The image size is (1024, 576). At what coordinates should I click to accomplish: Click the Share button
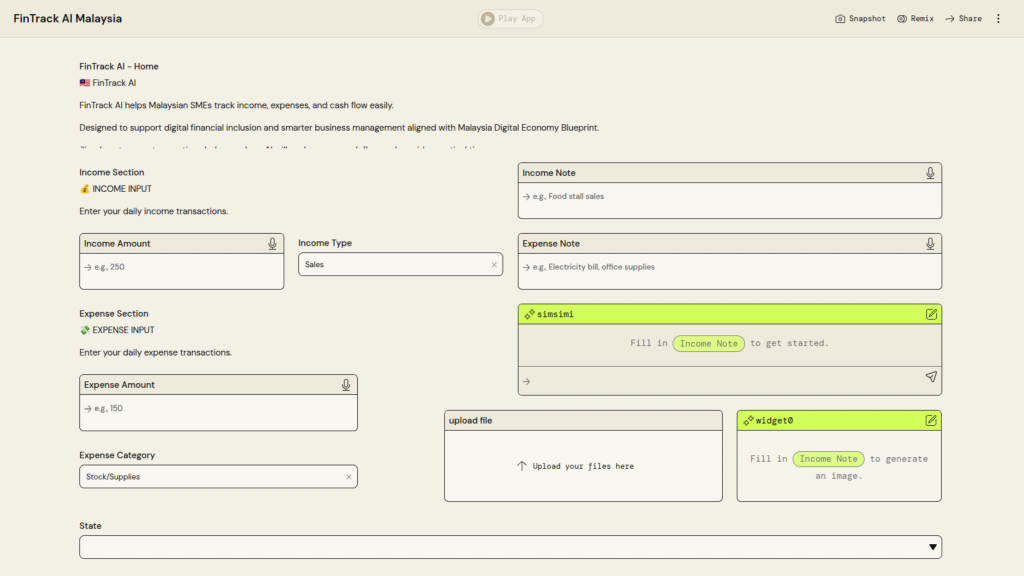tap(963, 19)
